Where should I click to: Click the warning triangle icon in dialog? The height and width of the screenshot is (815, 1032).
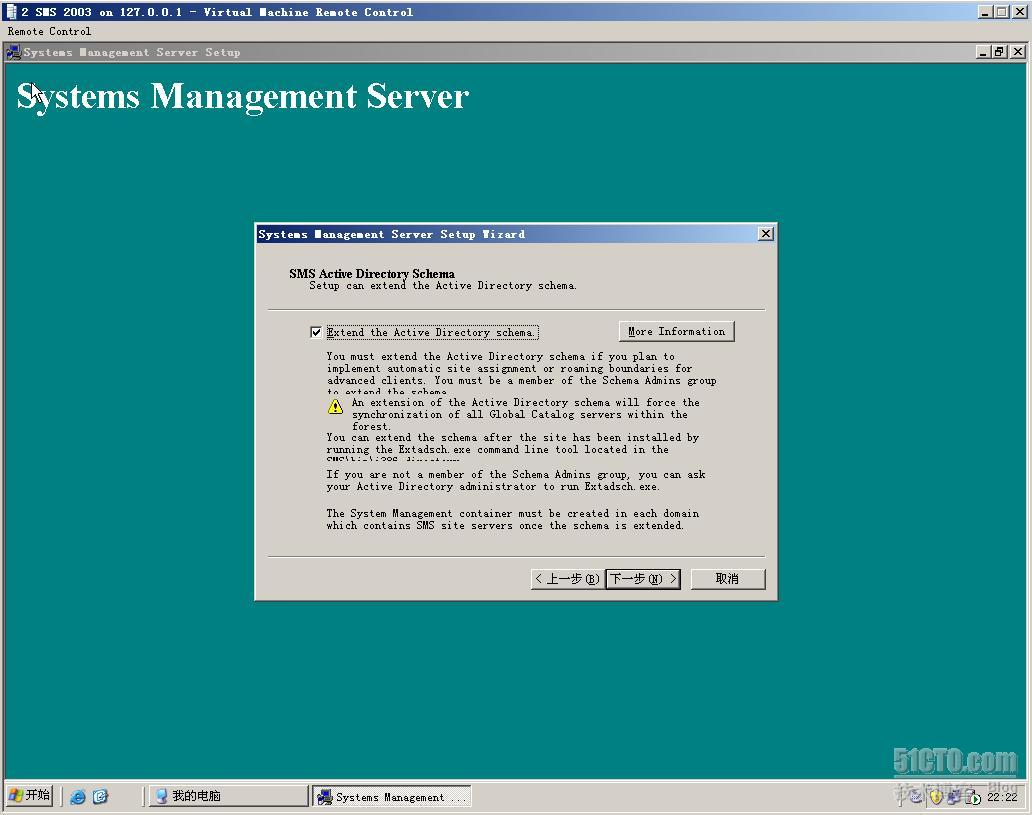tap(335, 407)
